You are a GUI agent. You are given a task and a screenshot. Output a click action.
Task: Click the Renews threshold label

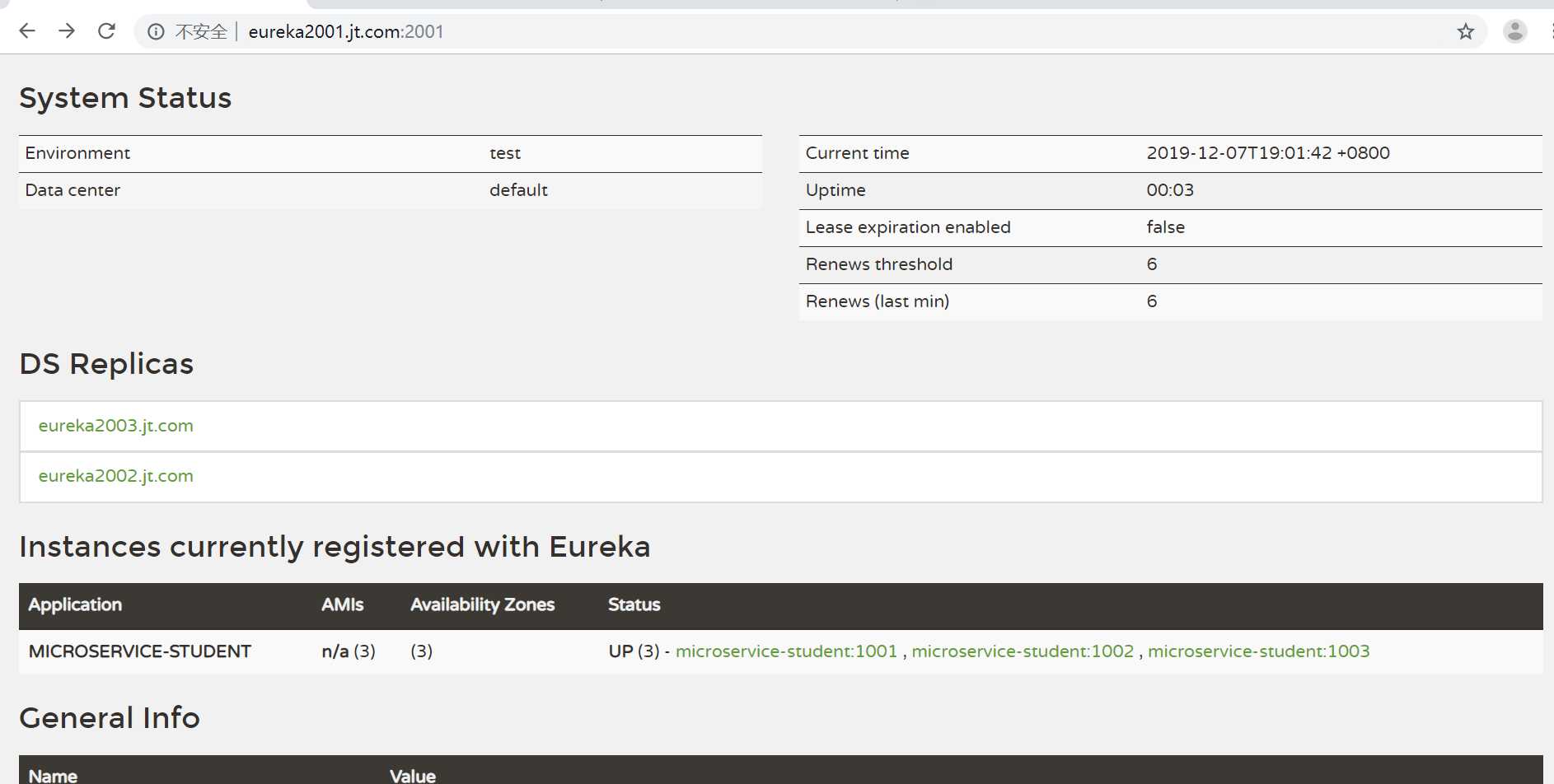(x=879, y=264)
